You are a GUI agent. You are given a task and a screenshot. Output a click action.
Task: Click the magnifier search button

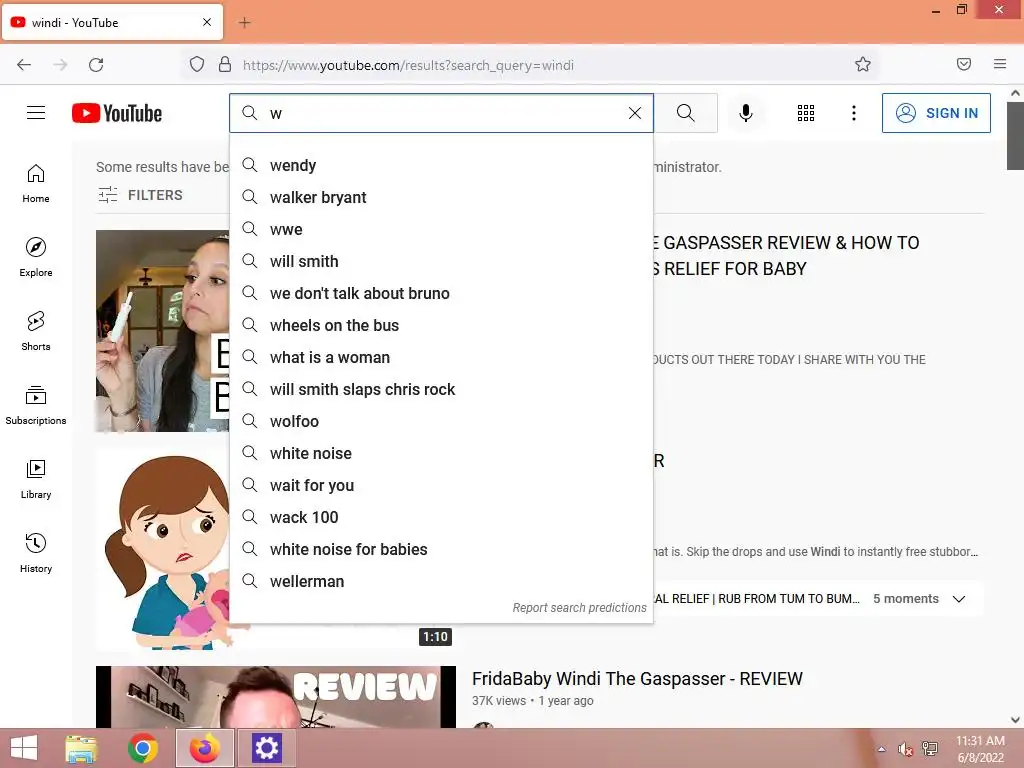[686, 113]
